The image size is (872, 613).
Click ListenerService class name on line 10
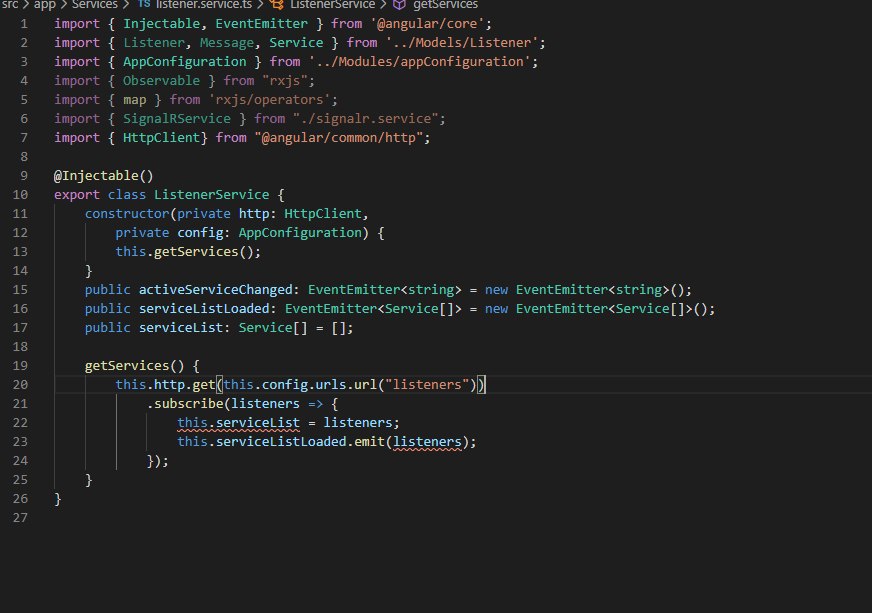pos(211,195)
